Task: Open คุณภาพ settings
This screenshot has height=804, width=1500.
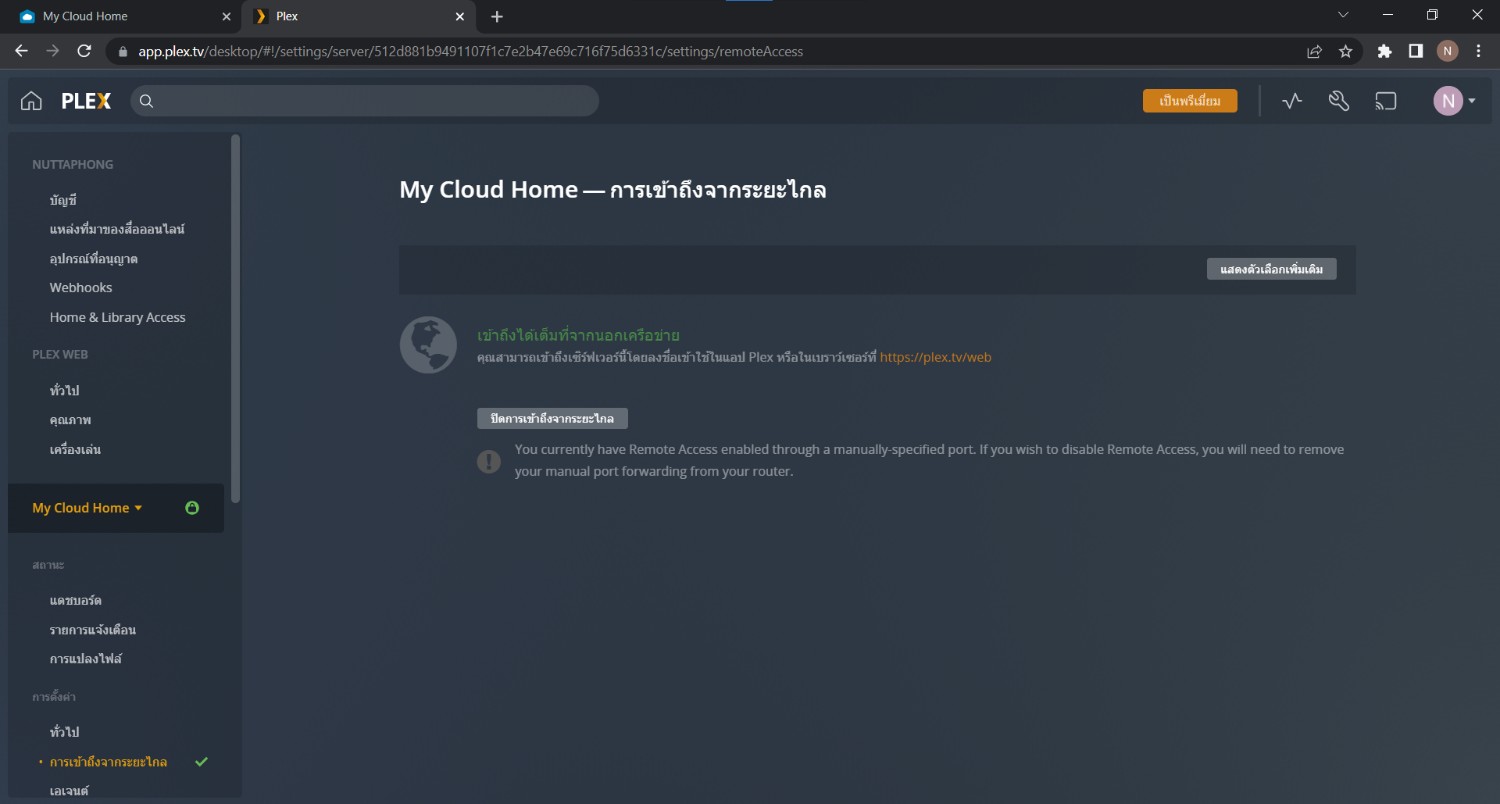Action: click(x=70, y=420)
